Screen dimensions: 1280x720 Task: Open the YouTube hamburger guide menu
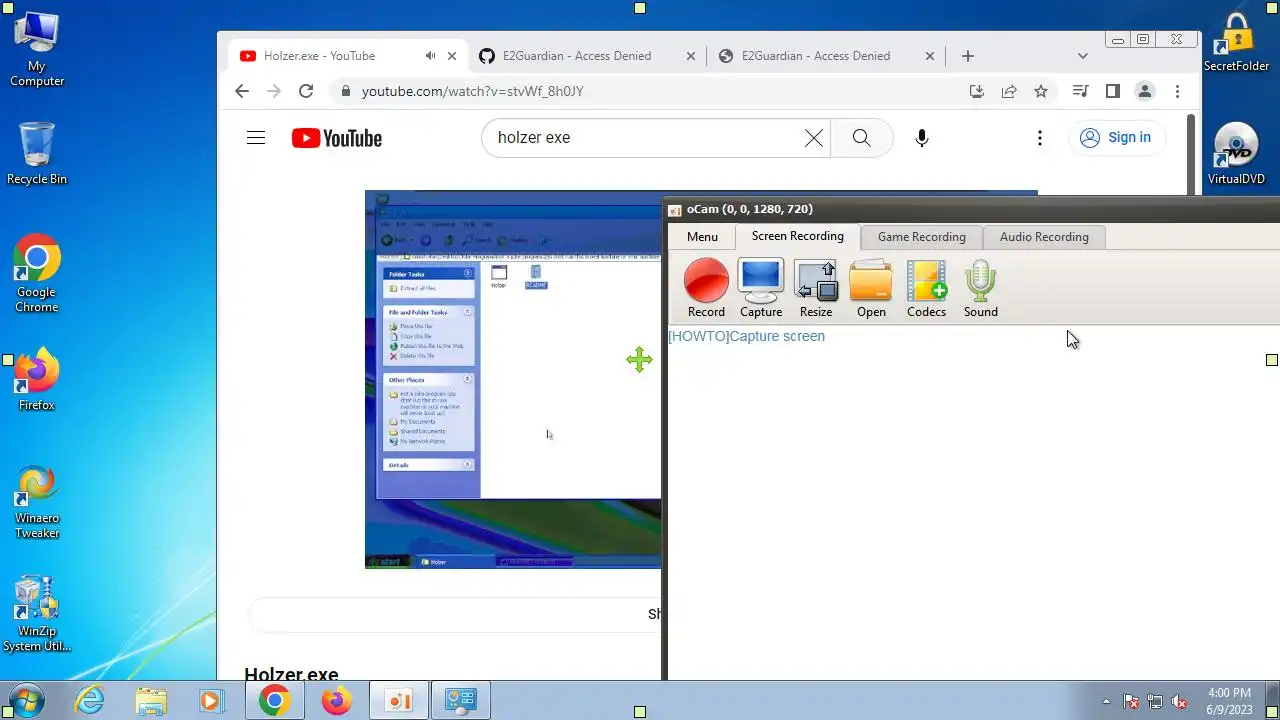coord(256,138)
